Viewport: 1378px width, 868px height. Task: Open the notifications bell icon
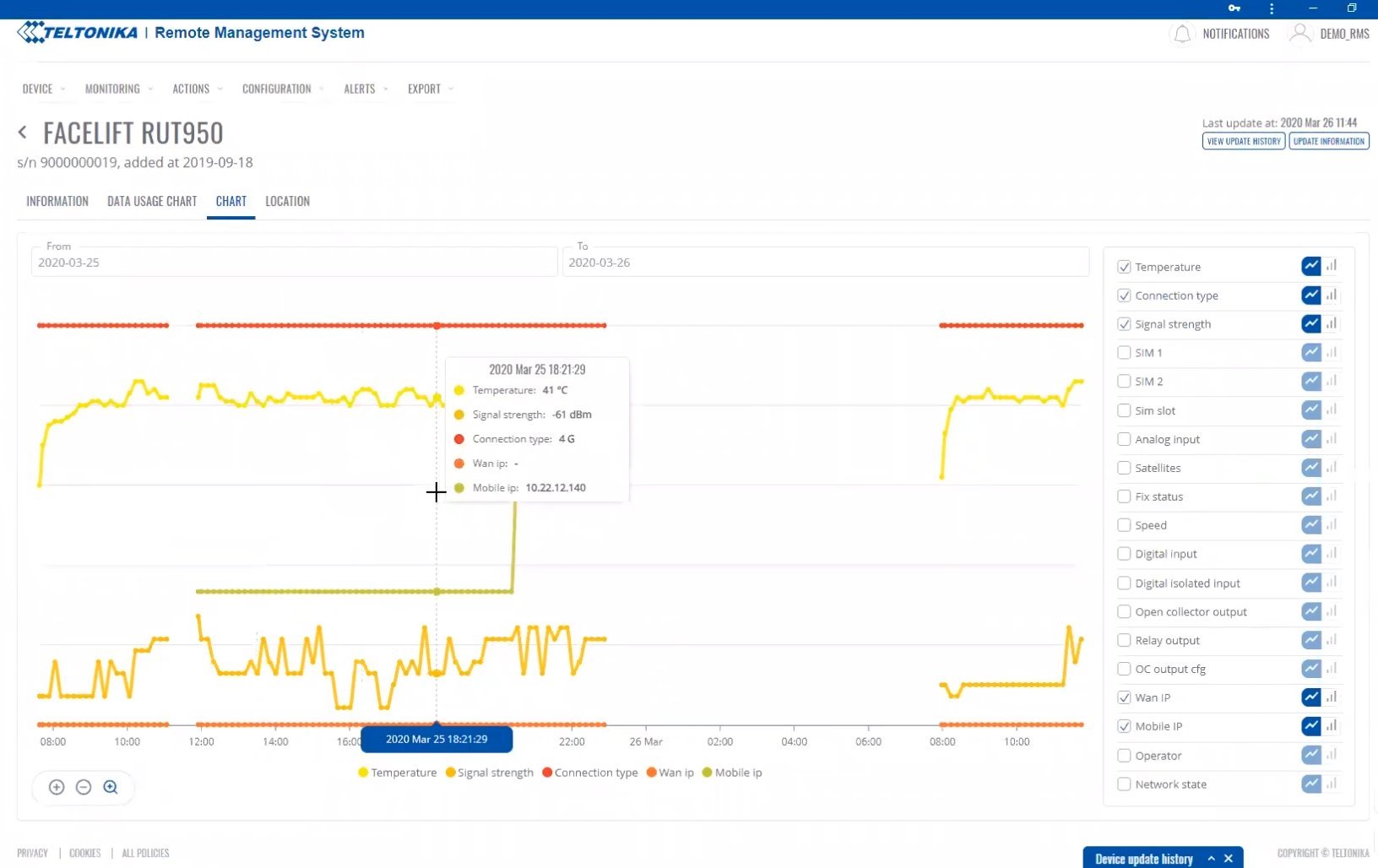click(1182, 34)
